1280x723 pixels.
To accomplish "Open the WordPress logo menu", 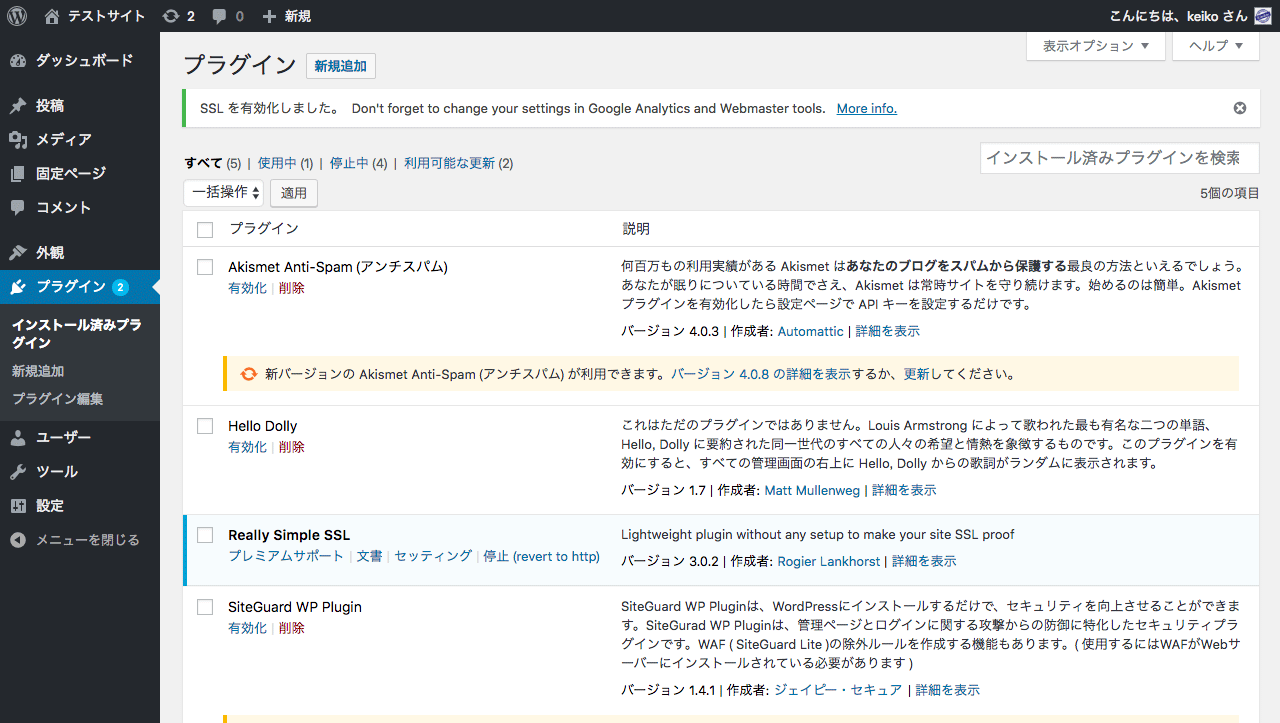I will (19, 16).
